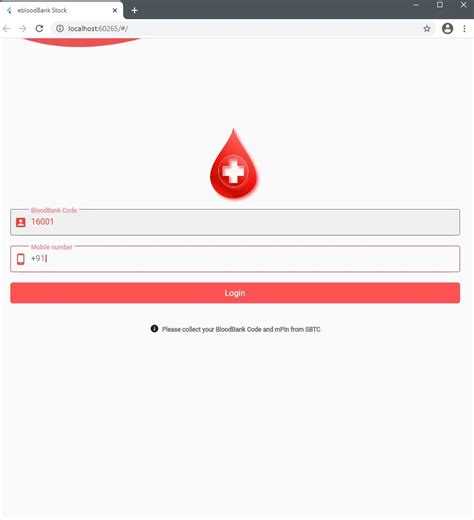
Task: Open the Chrome profile avatar icon
Action: (447, 29)
